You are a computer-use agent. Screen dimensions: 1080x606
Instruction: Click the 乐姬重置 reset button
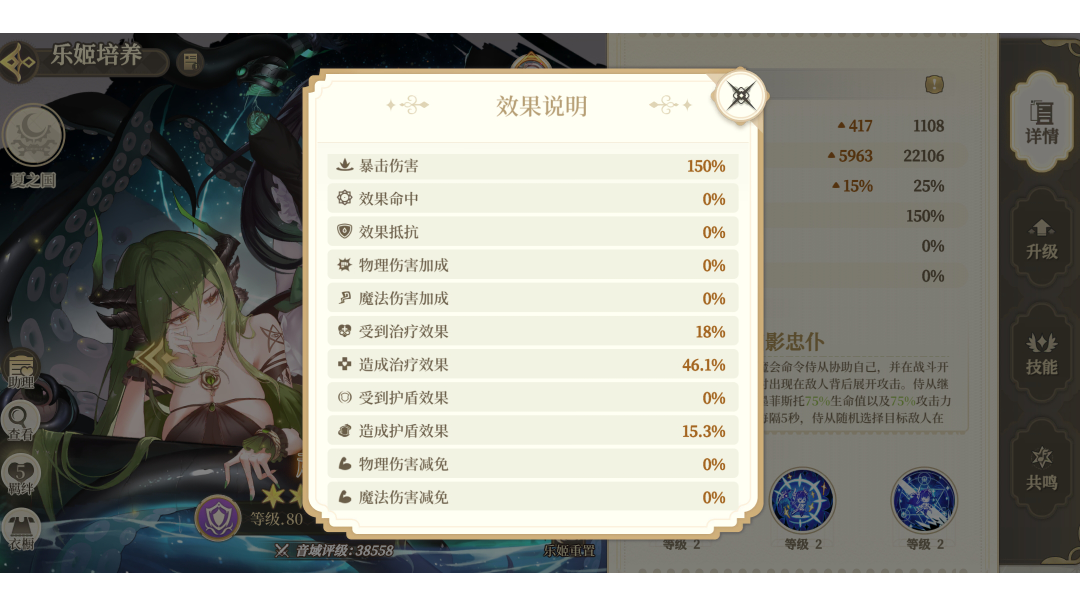pos(569,549)
